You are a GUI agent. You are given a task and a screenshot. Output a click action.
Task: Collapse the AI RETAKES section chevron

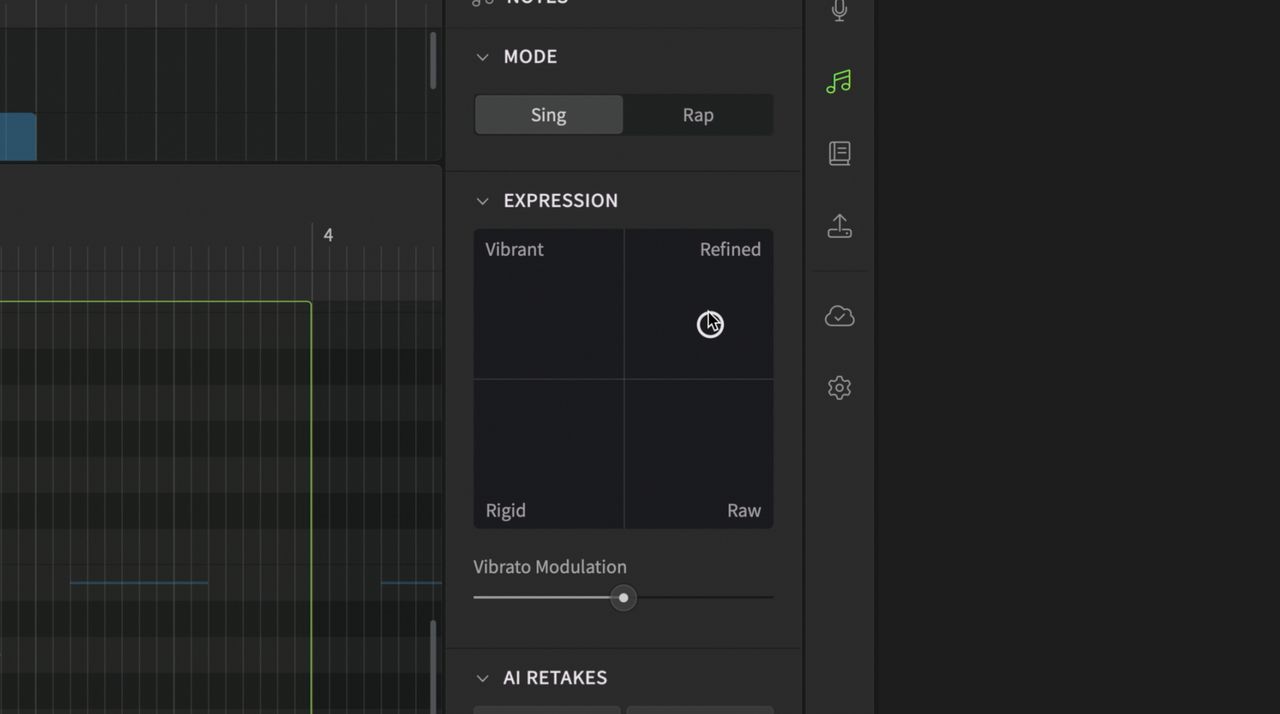483,678
